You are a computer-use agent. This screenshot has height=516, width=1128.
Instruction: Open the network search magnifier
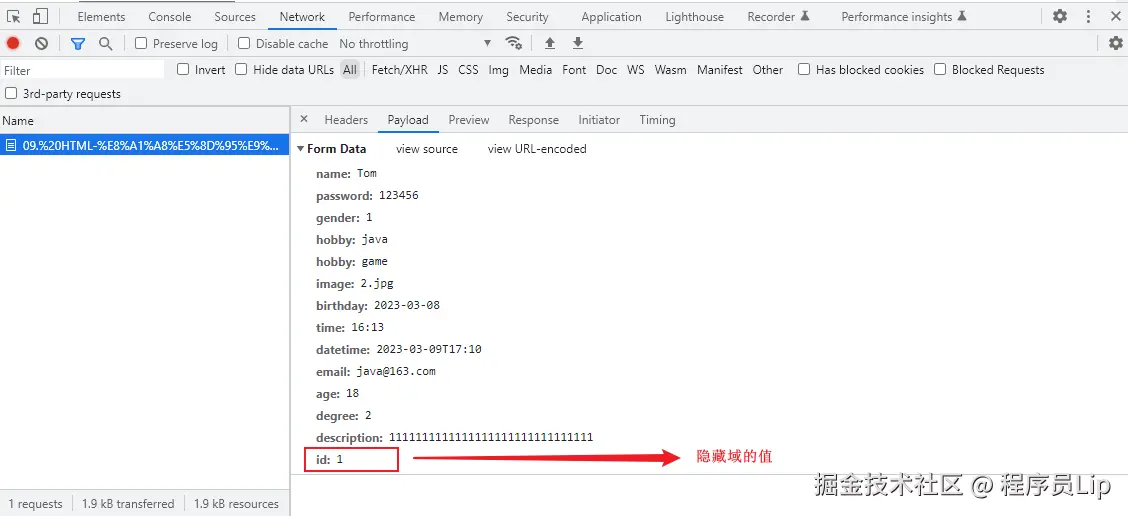click(106, 44)
